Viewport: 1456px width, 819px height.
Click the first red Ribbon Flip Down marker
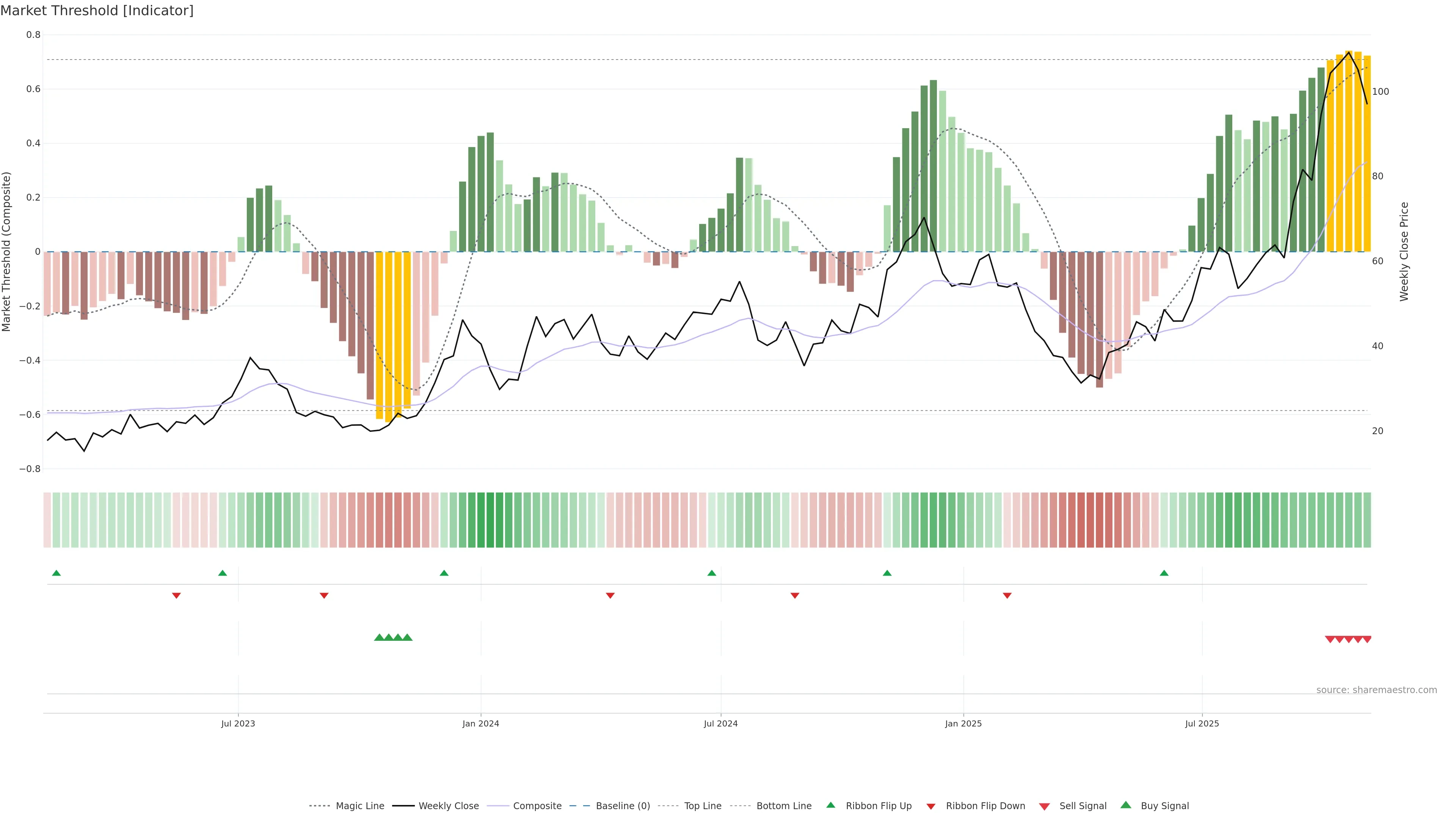click(x=176, y=595)
